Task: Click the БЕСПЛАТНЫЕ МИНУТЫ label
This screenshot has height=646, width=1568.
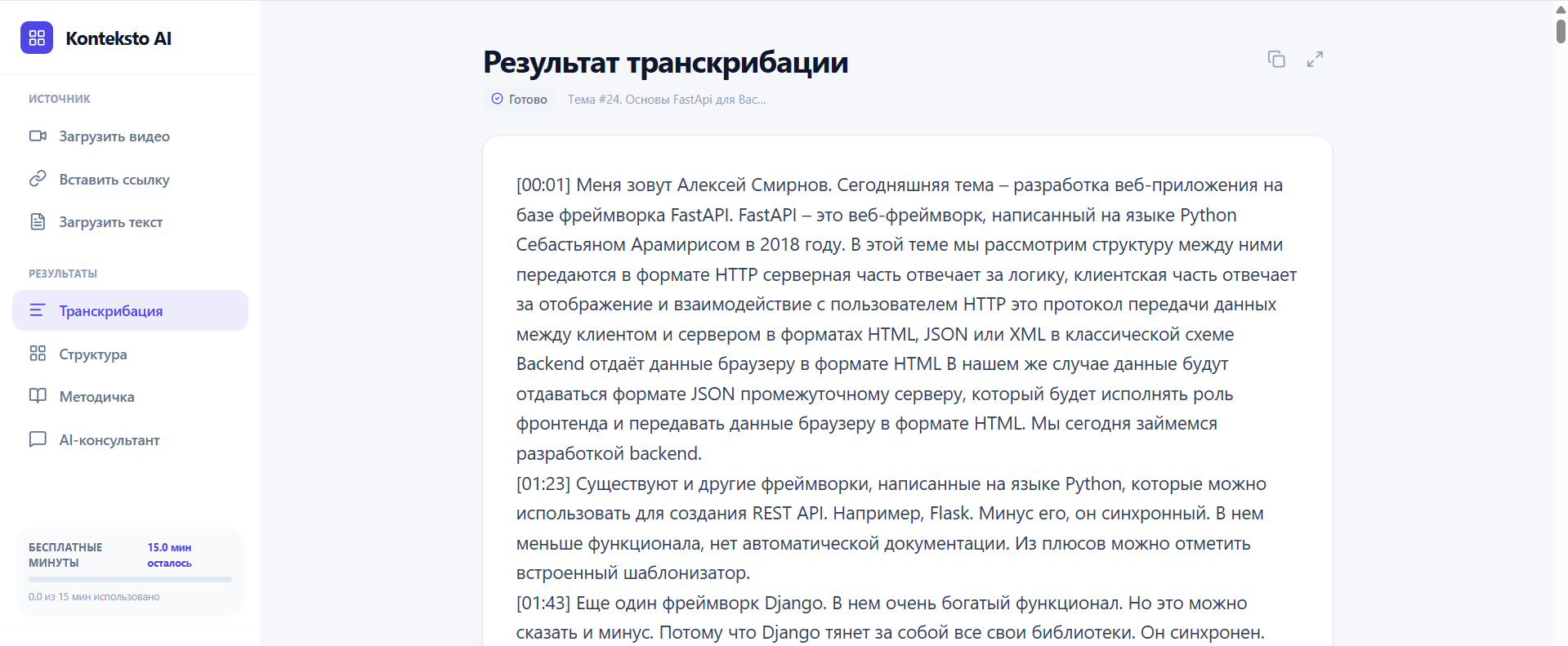Action: (65, 555)
